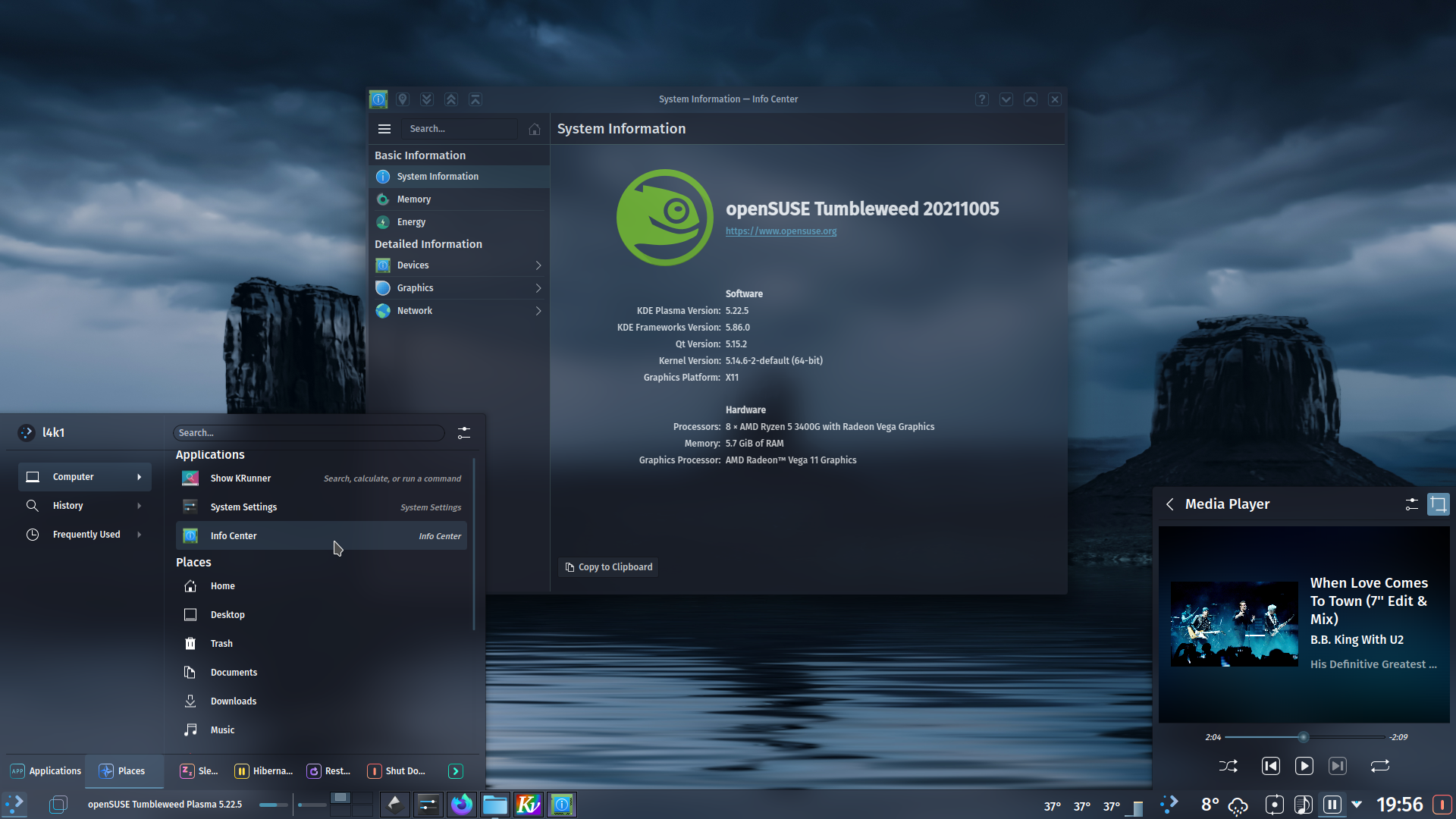This screenshot has height=819, width=1456.
Task: Switch to Places tab in launcher
Action: tap(124, 771)
